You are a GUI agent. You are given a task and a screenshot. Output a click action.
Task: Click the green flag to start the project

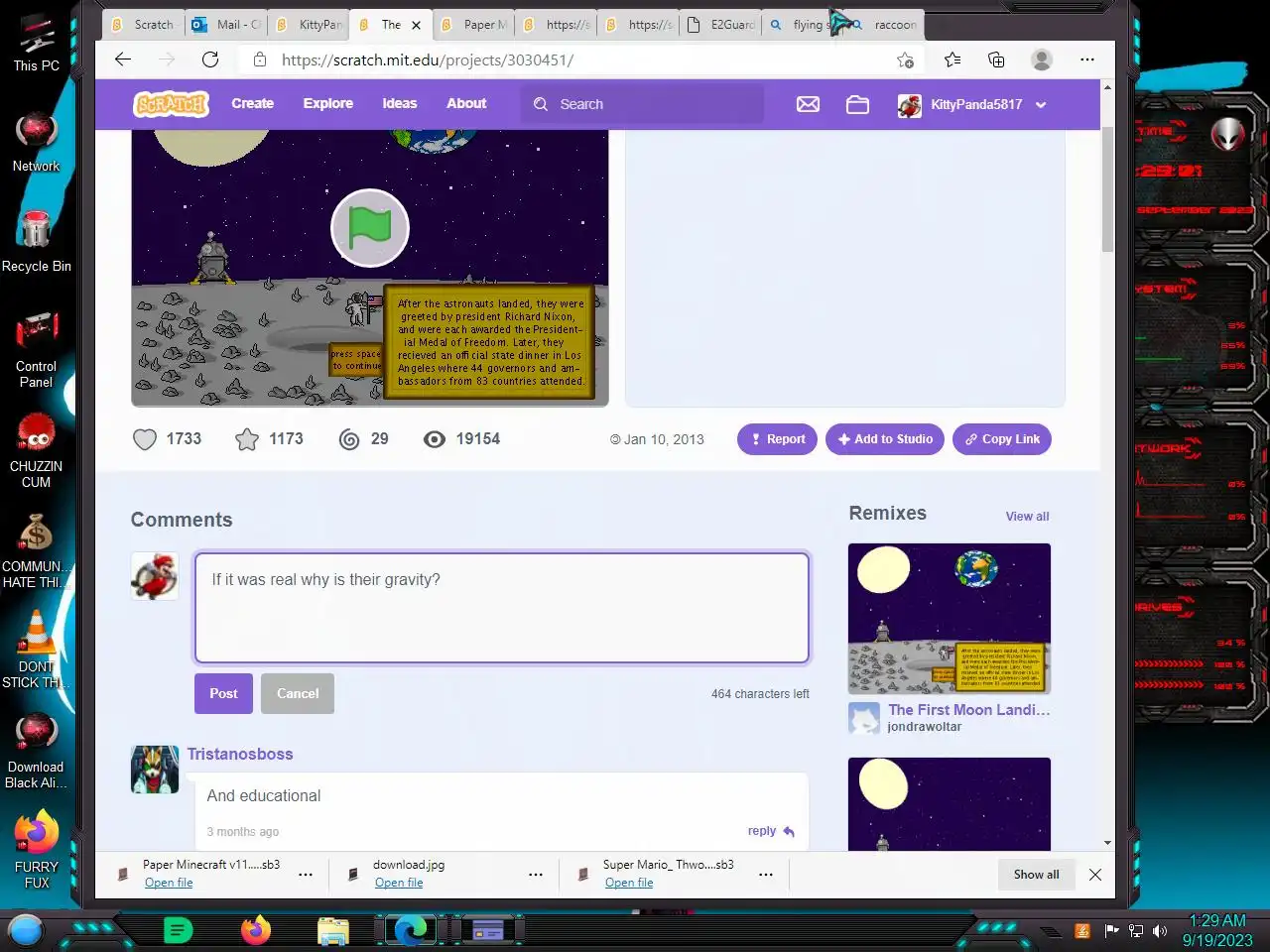(370, 228)
